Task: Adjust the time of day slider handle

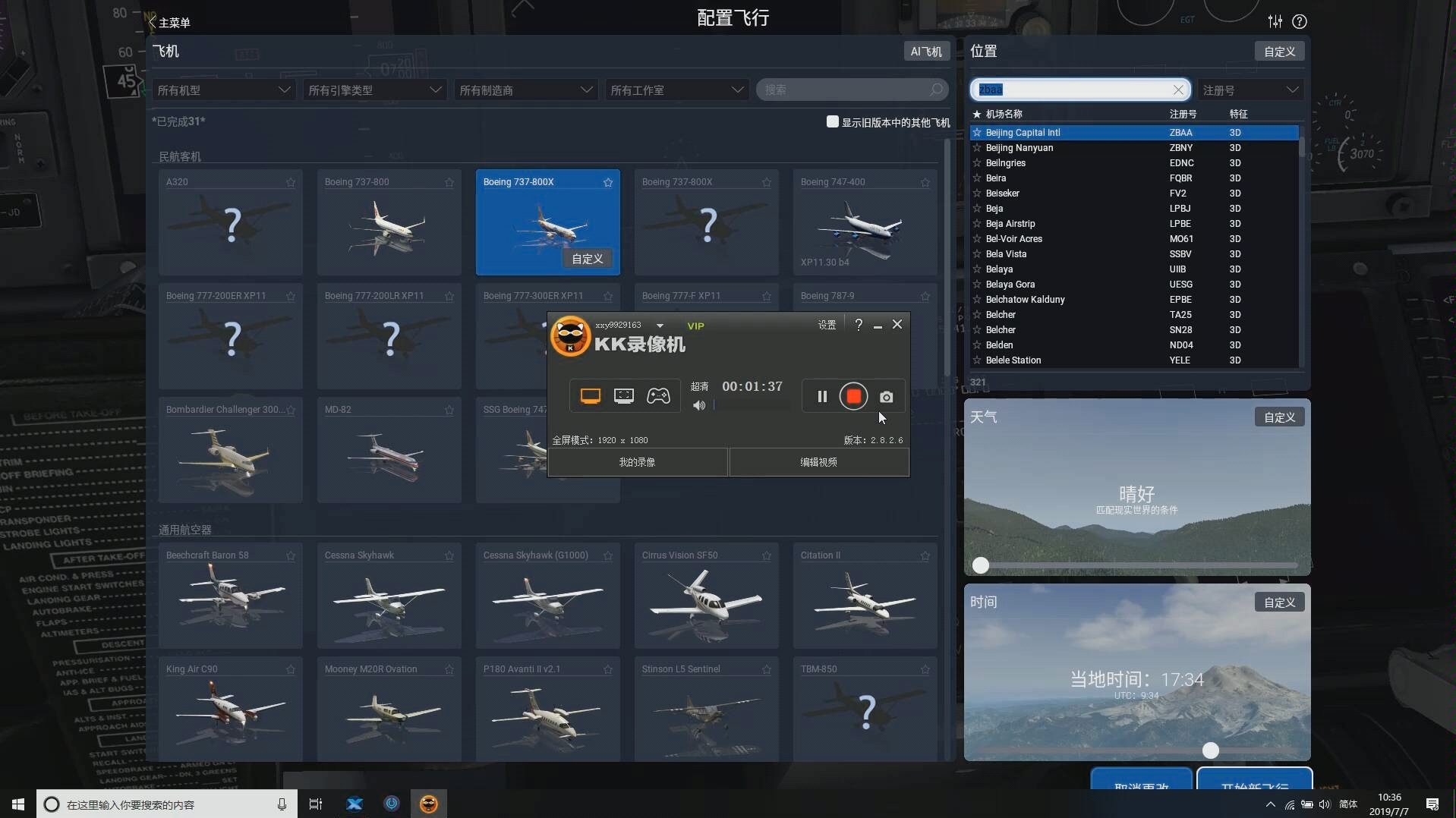Action: click(x=1211, y=750)
